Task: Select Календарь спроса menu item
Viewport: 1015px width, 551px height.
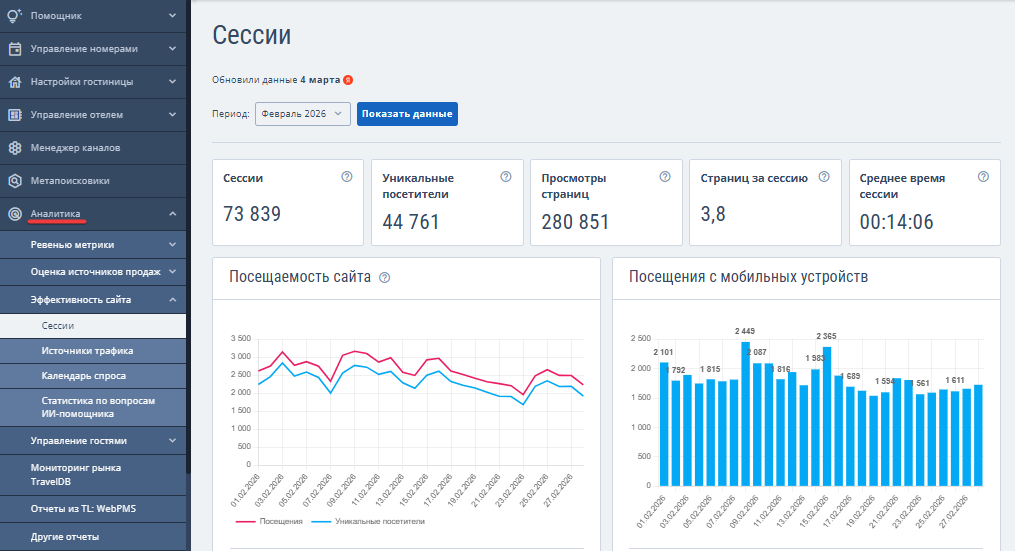Action: pos(85,376)
